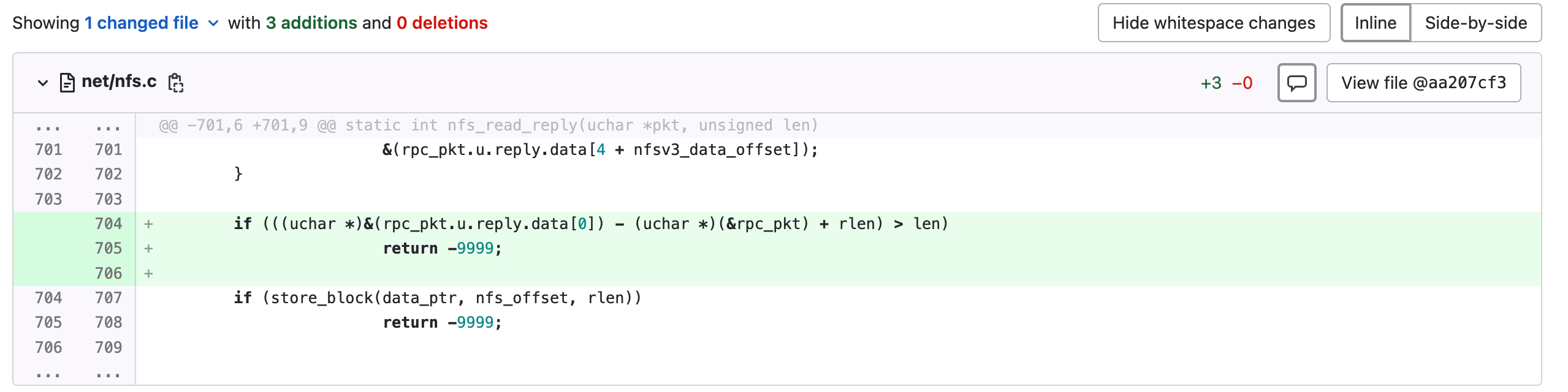1568x392 pixels.
Task: Open net/nfs.c file name link
Action: click(x=119, y=81)
